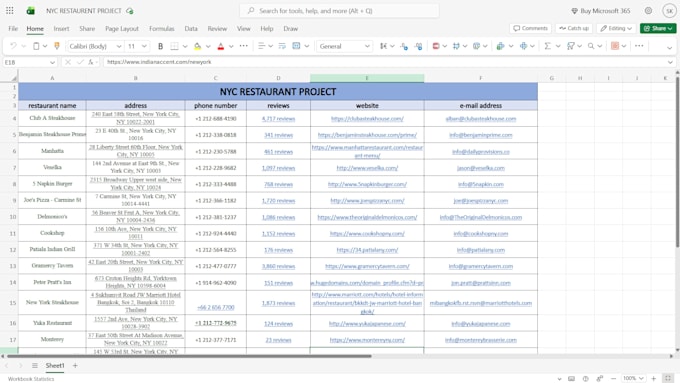This screenshot has height=383, width=680.
Task: Click the accounting number format icon
Action: click(x=383, y=46)
